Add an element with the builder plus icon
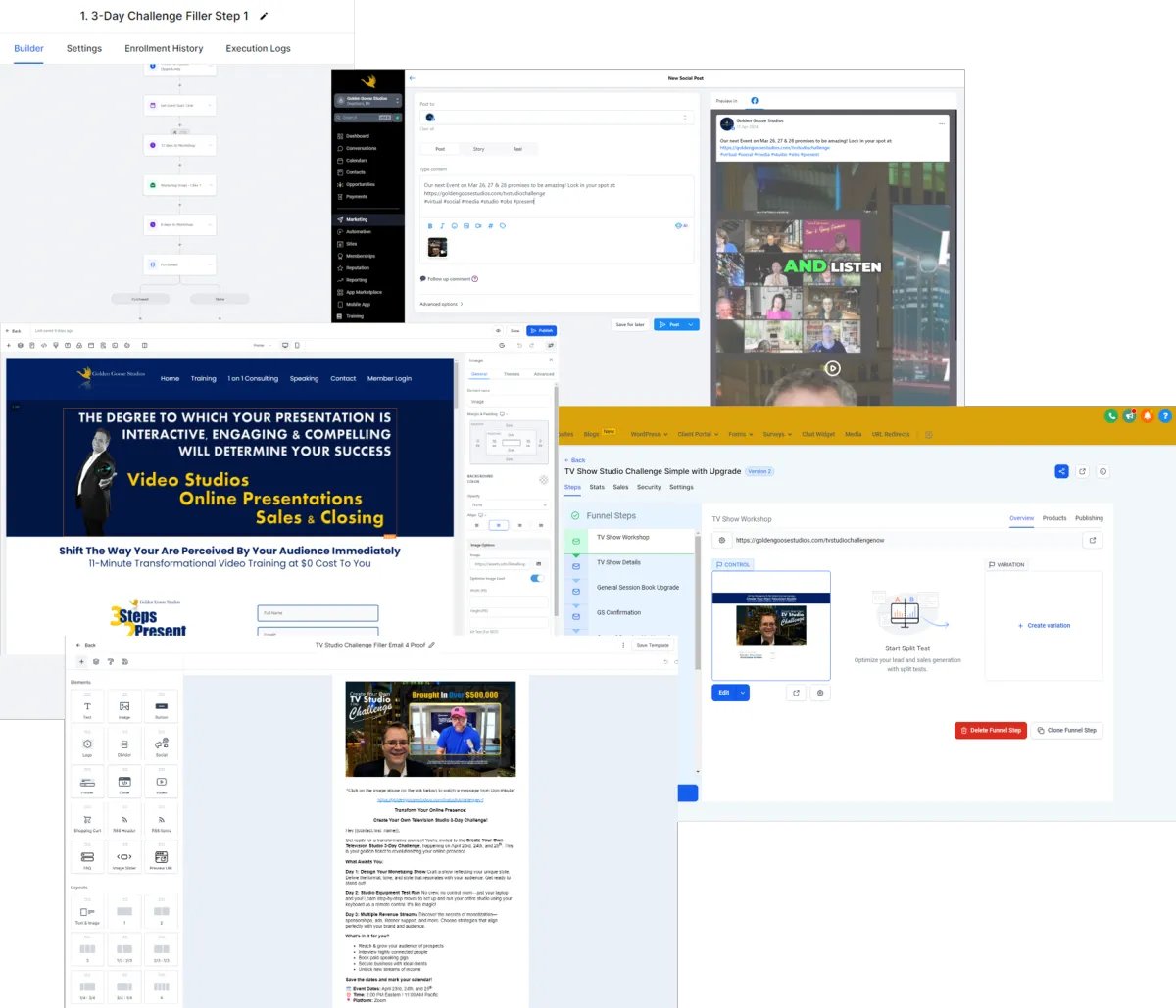 (9, 345)
